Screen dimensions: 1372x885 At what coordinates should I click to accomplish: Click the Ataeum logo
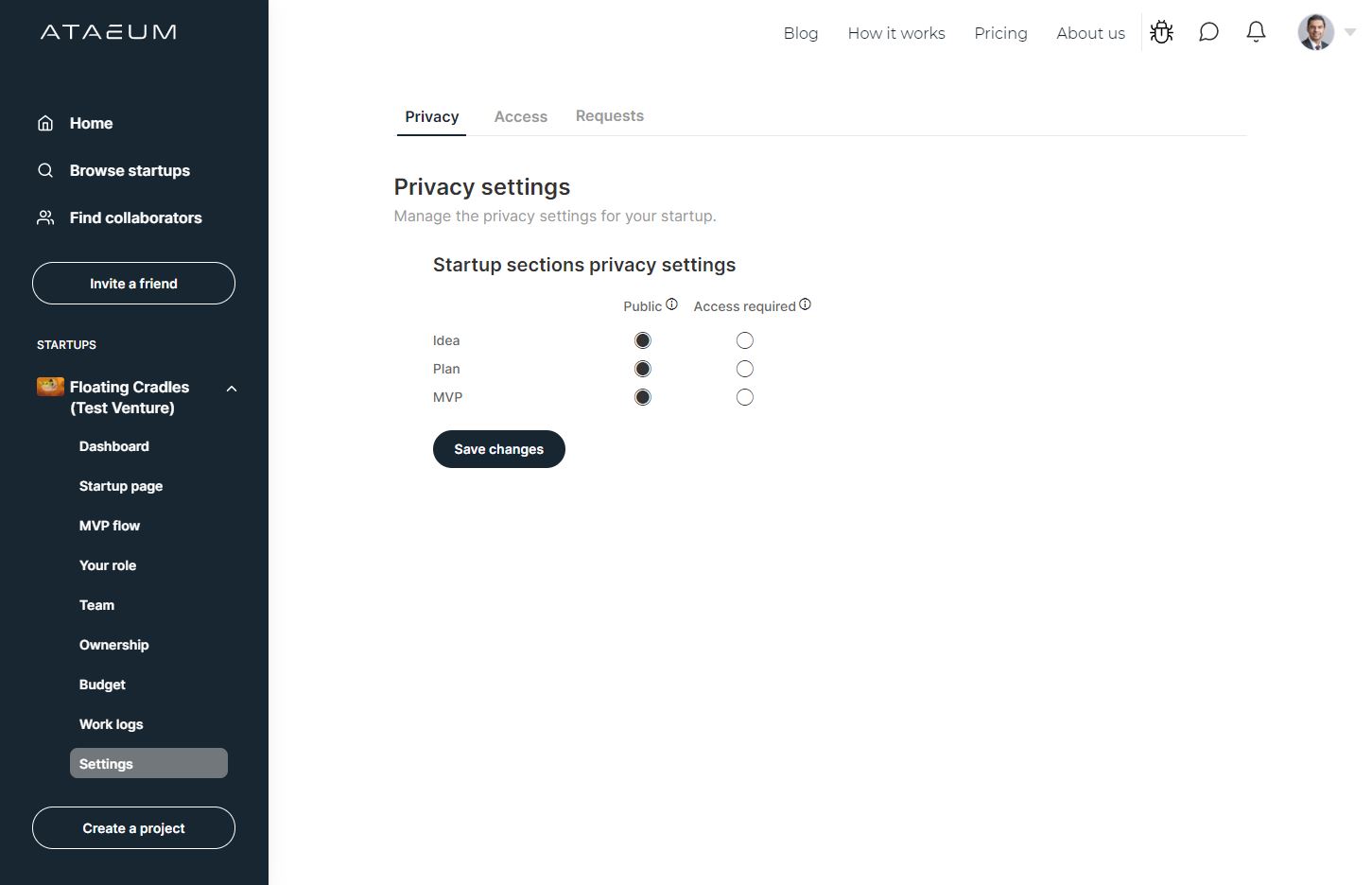(x=109, y=32)
